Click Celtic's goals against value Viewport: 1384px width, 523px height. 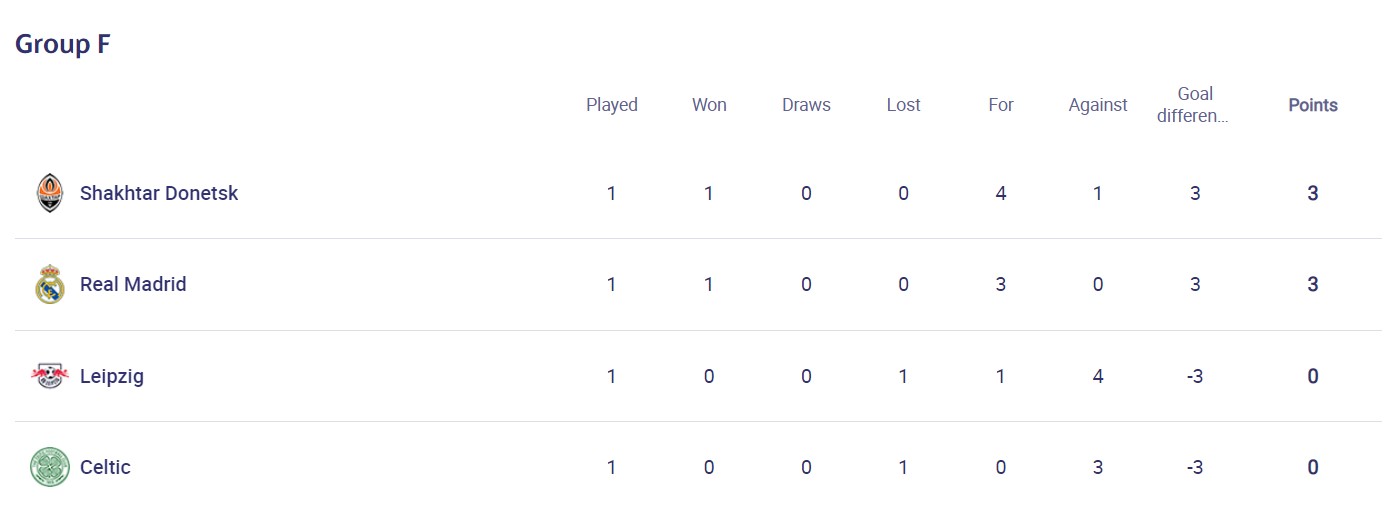[1098, 467]
